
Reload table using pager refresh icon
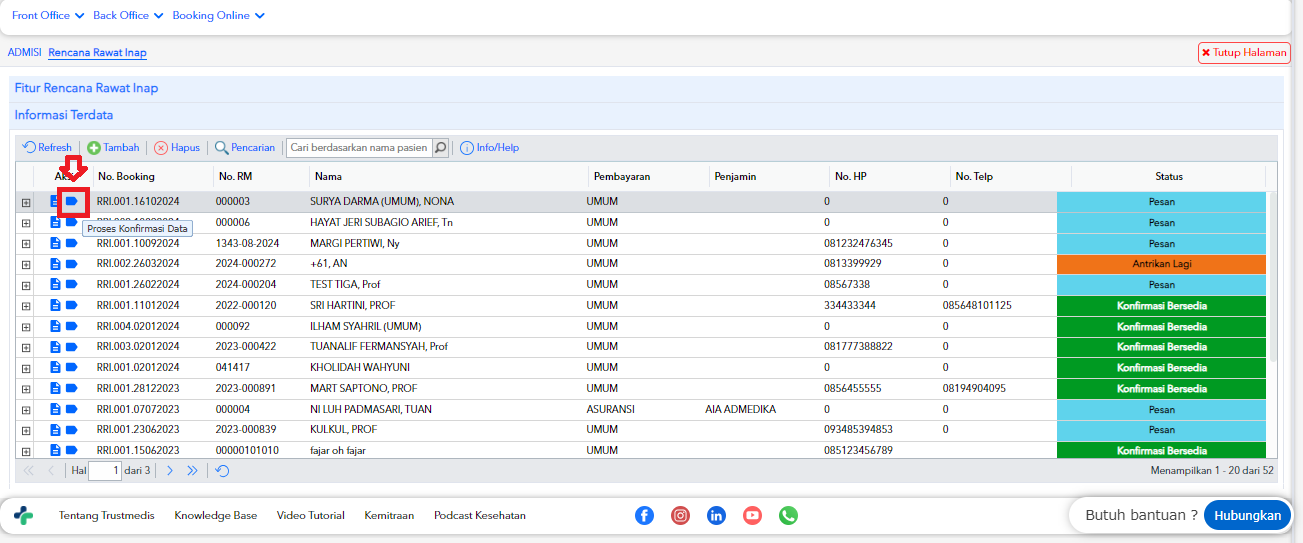pos(222,470)
